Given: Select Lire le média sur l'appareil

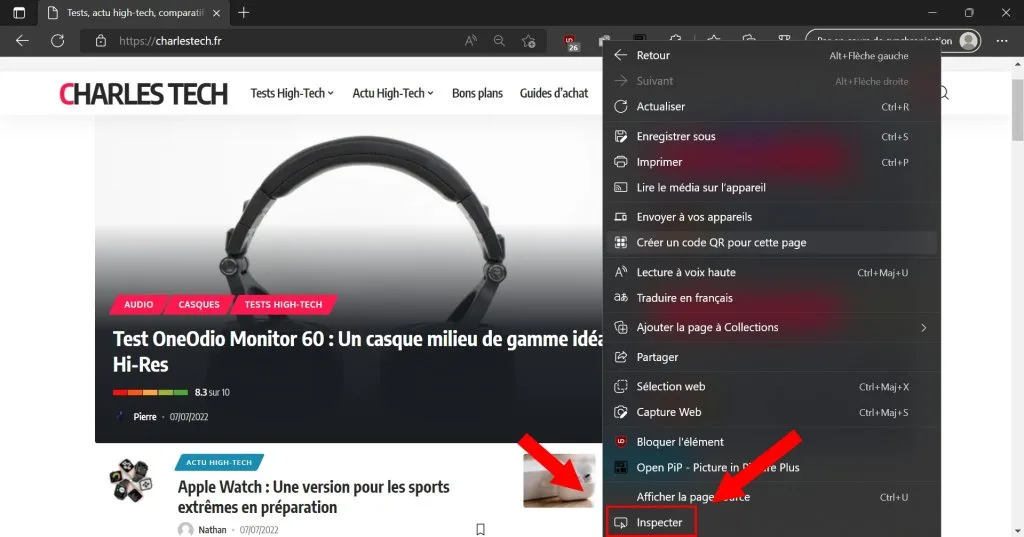Looking at the screenshot, I should click(771, 187).
